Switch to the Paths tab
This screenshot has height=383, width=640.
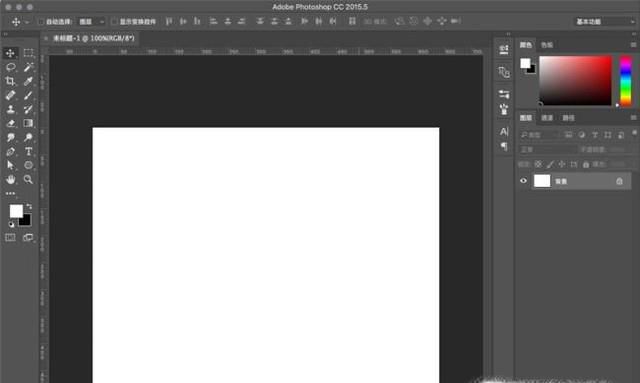coord(568,118)
